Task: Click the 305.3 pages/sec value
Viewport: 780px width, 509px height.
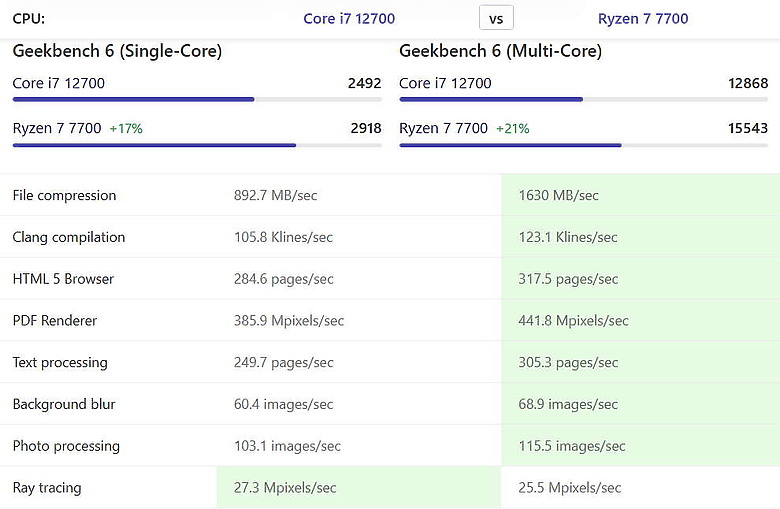Action: click(x=568, y=363)
